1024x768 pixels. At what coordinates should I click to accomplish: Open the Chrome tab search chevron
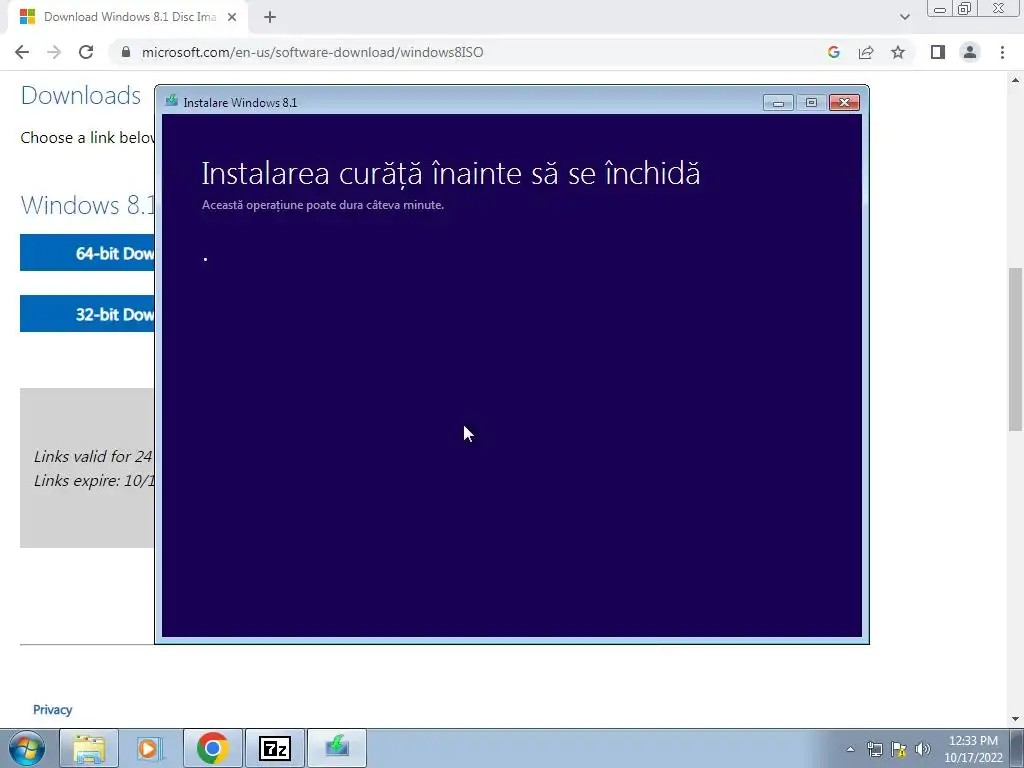pyautogui.click(x=904, y=17)
